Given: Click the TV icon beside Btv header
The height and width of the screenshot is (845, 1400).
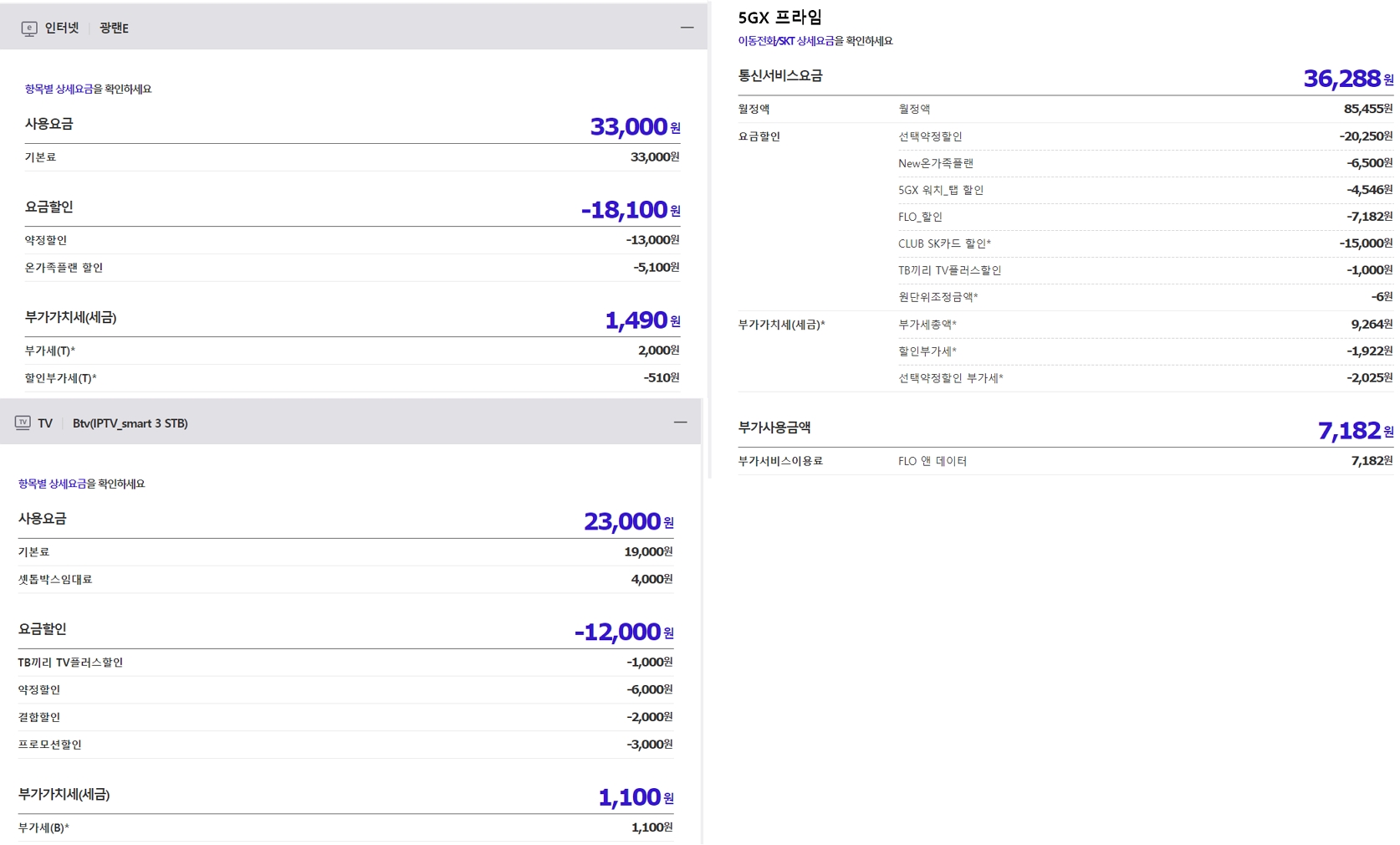Looking at the screenshot, I should (23, 423).
